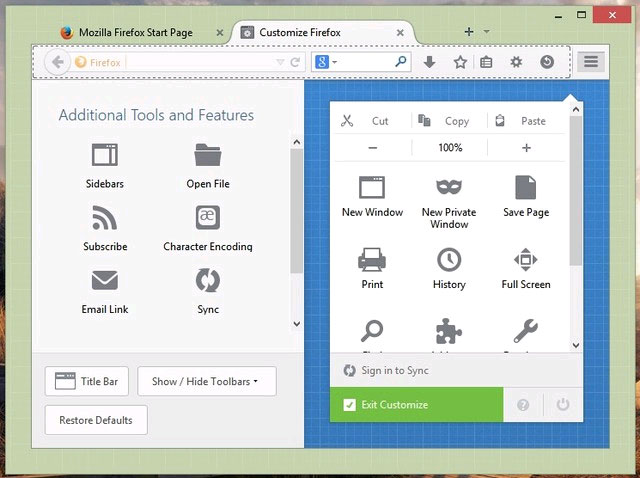Click the menu panel scrollbar up arrow
This screenshot has width=640, height=478.
tap(576, 109)
